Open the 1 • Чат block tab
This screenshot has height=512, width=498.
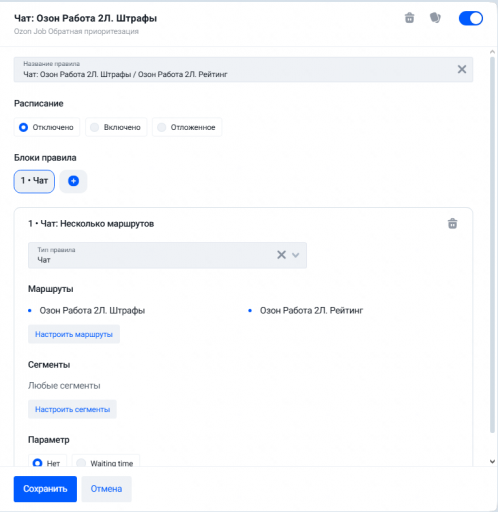click(x=34, y=181)
